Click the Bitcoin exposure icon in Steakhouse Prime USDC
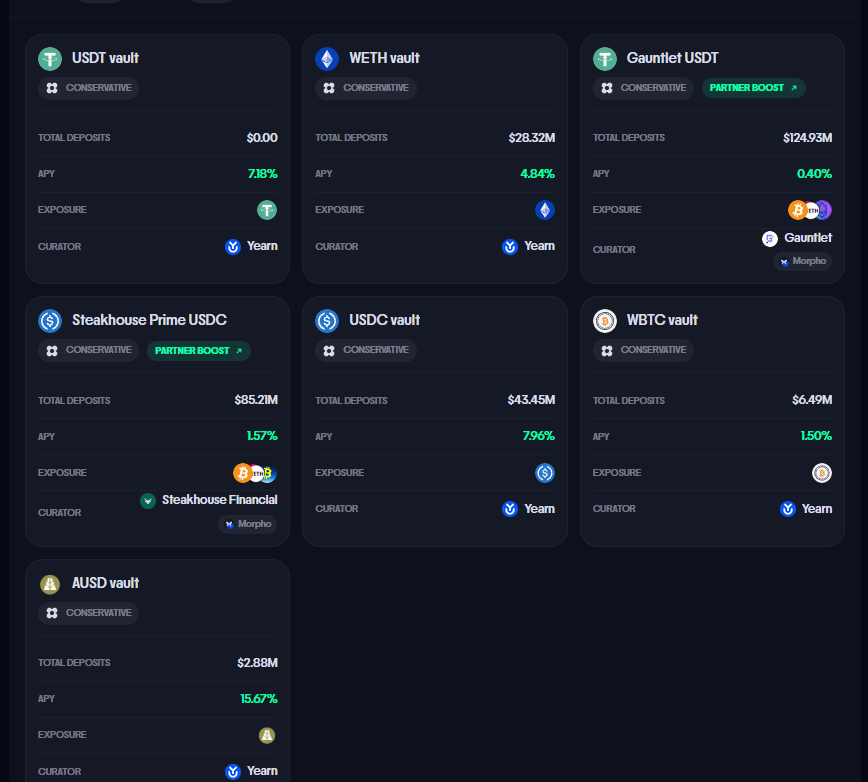868x782 pixels. tap(242, 473)
